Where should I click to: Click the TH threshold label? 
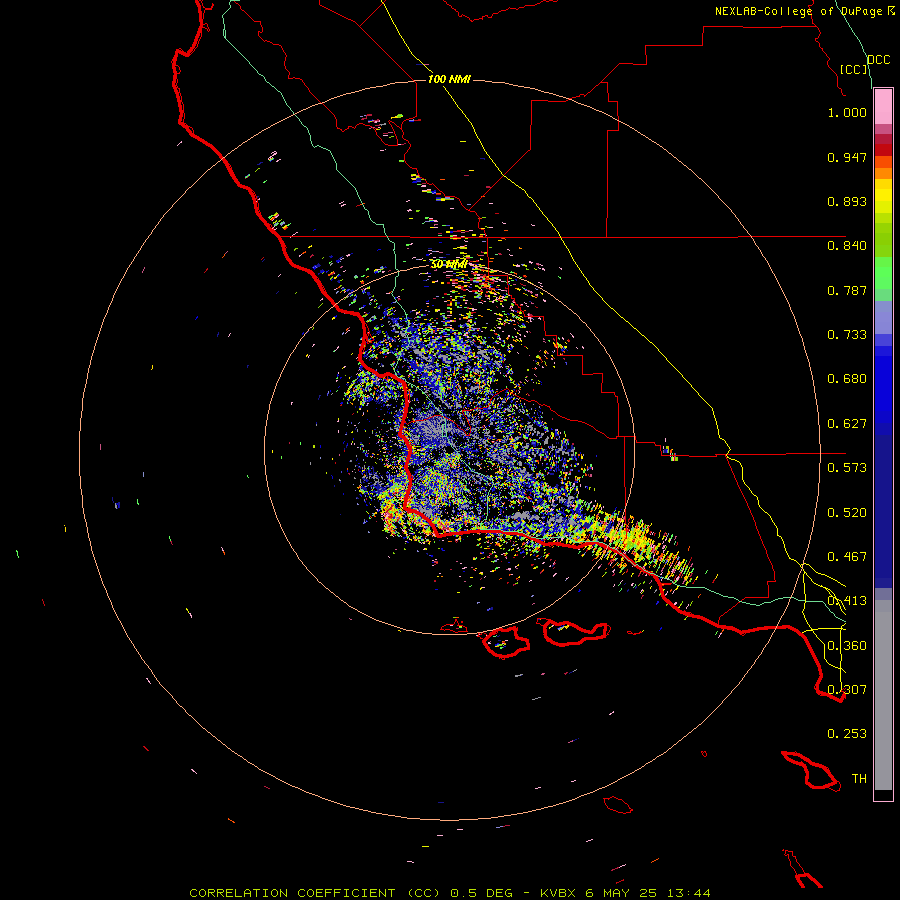click(x=859, y=779)
